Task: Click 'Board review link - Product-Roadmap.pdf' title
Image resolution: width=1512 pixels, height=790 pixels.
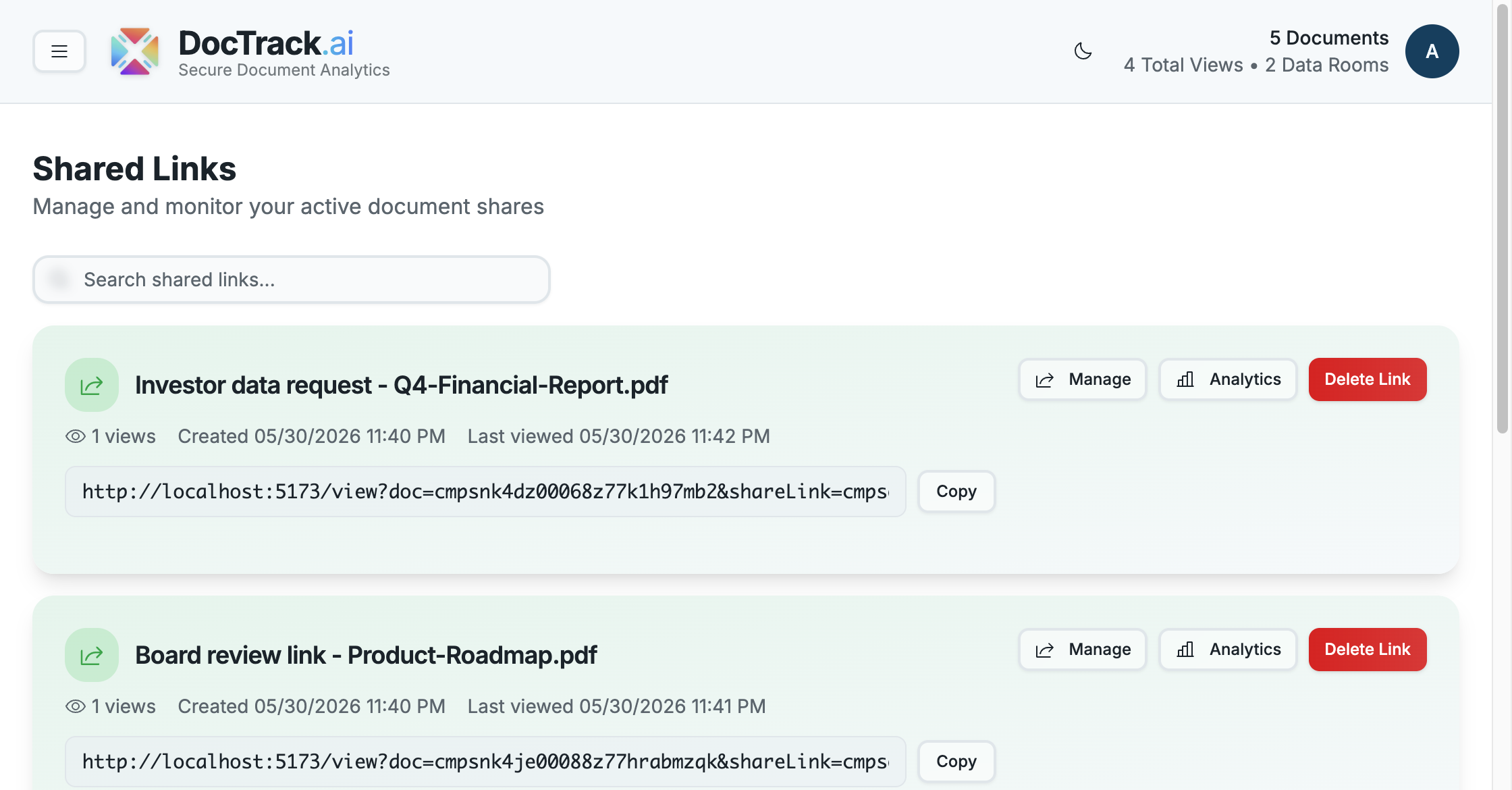Action: click(366, 655)
